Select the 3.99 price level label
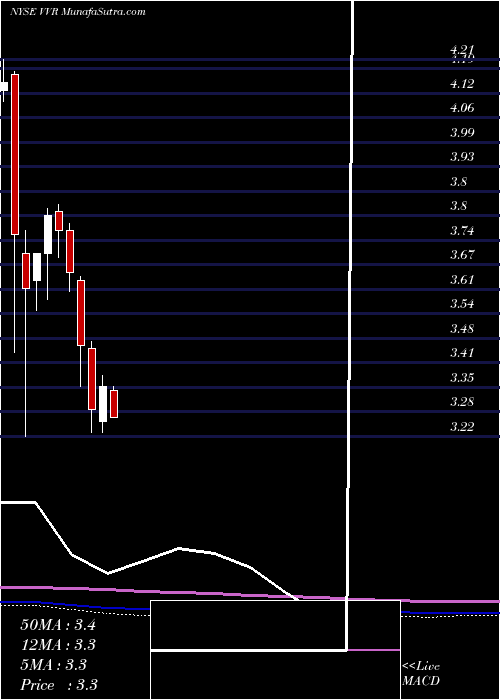Screen dimensions: 500x700 coord(462,133)
